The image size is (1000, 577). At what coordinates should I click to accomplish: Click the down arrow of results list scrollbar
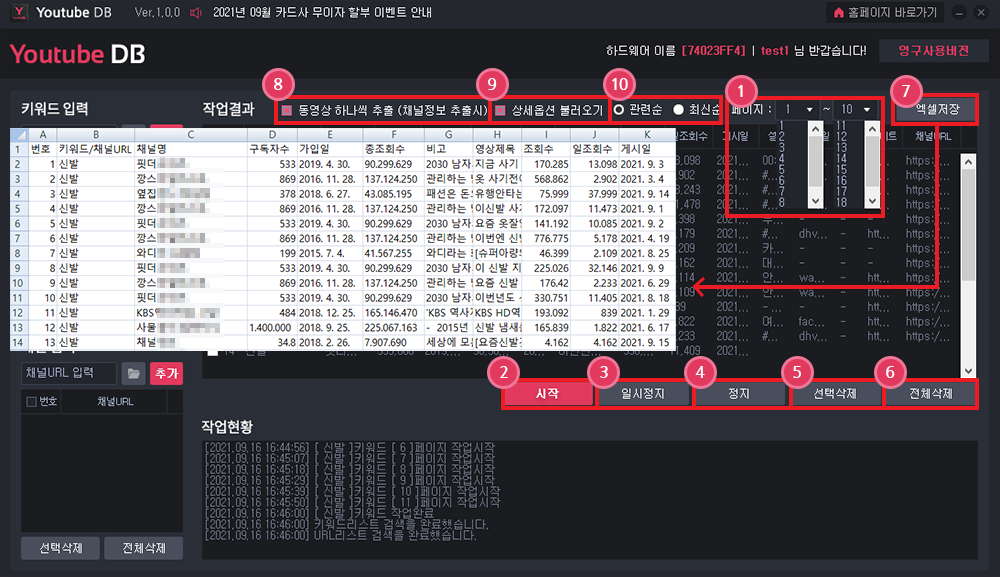pyautogui.click(x=968, y=371)
